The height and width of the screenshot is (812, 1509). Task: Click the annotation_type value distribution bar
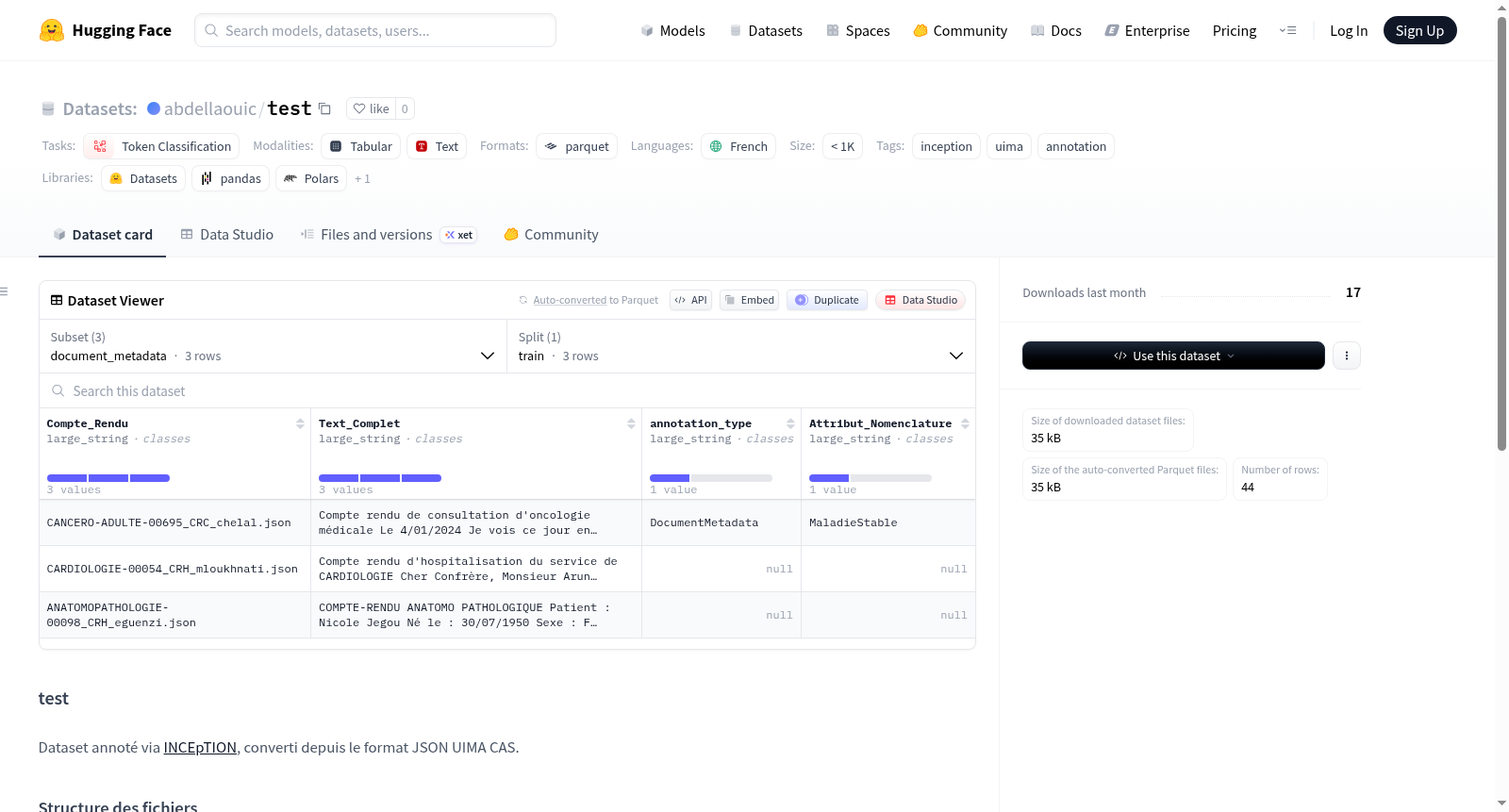point(711,478)
